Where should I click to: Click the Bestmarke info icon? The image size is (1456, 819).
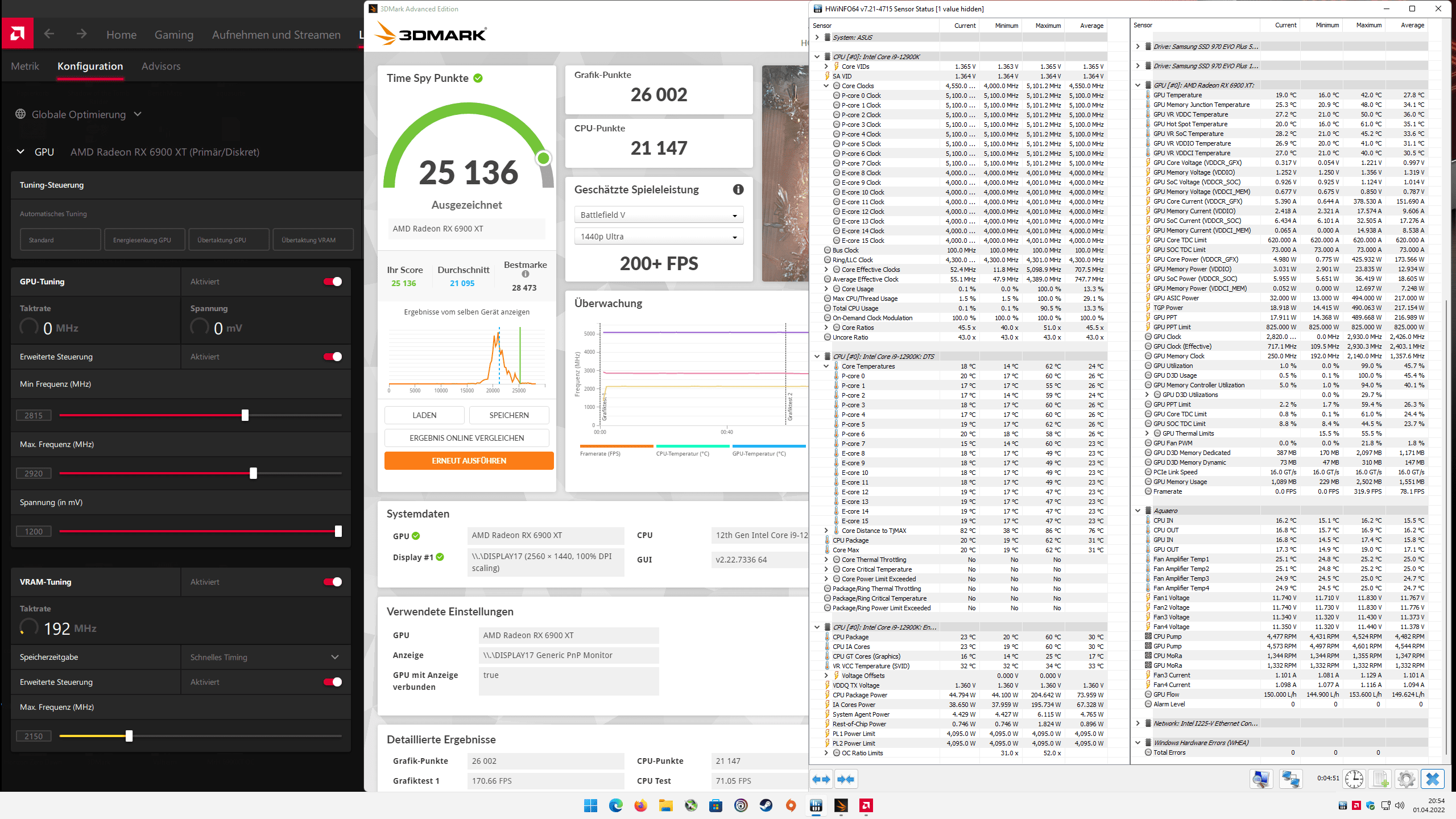(526, 274)
